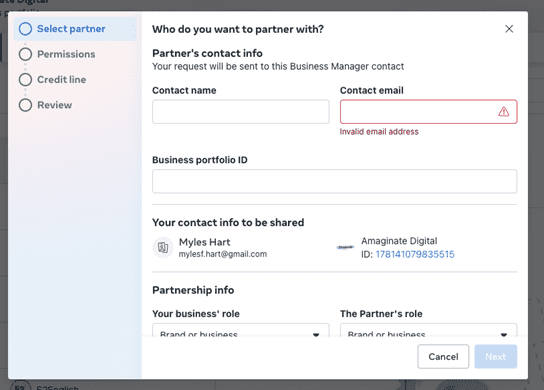The image size is (544, 390).
Task: Click Myles Hart's profile avatar icon
Action: point(163,247)
